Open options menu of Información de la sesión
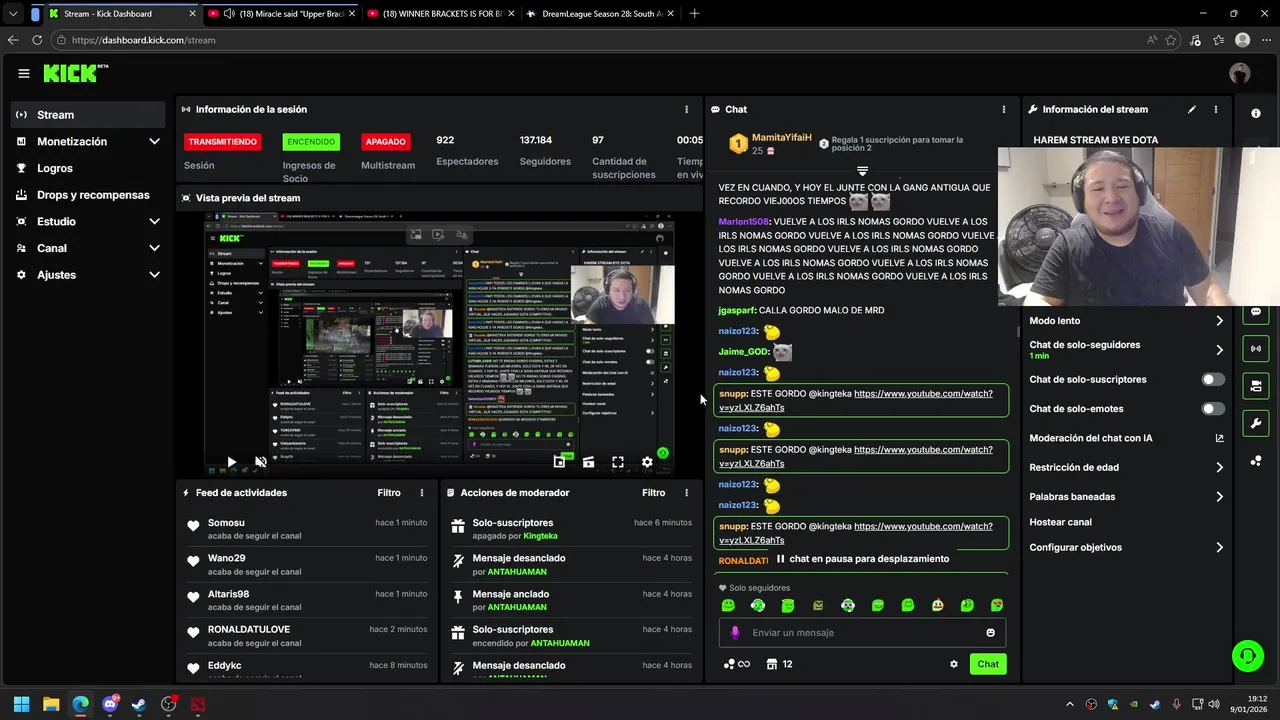 [x=686, y=109]
